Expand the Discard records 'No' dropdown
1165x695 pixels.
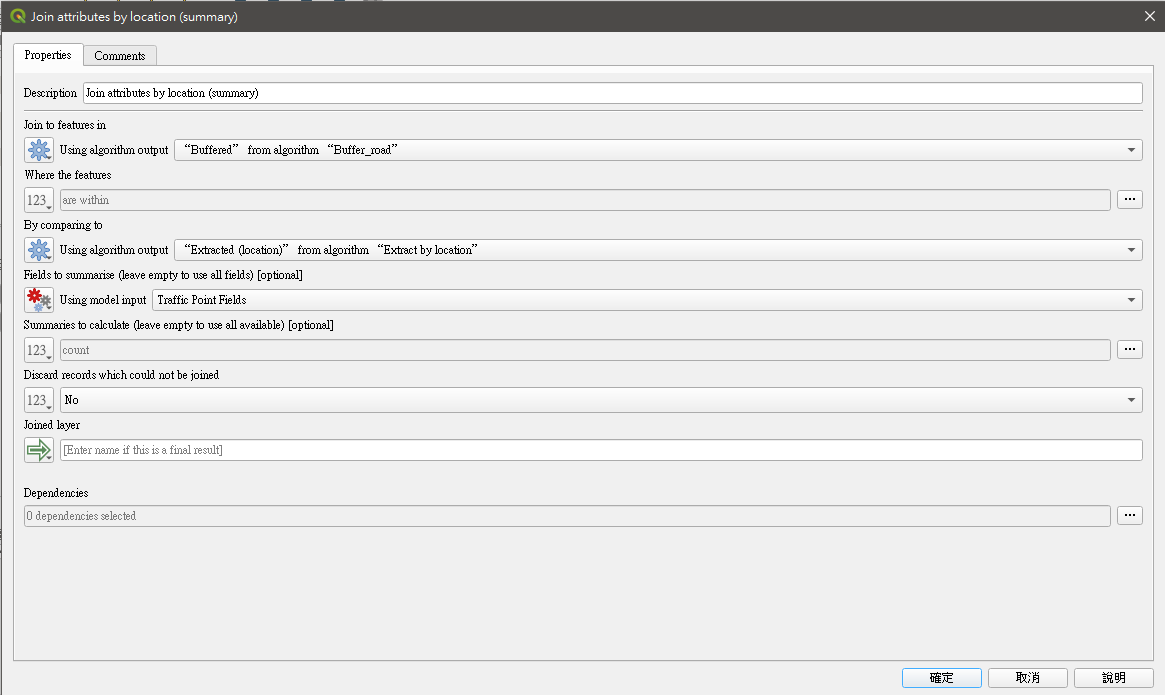point(600,400)
